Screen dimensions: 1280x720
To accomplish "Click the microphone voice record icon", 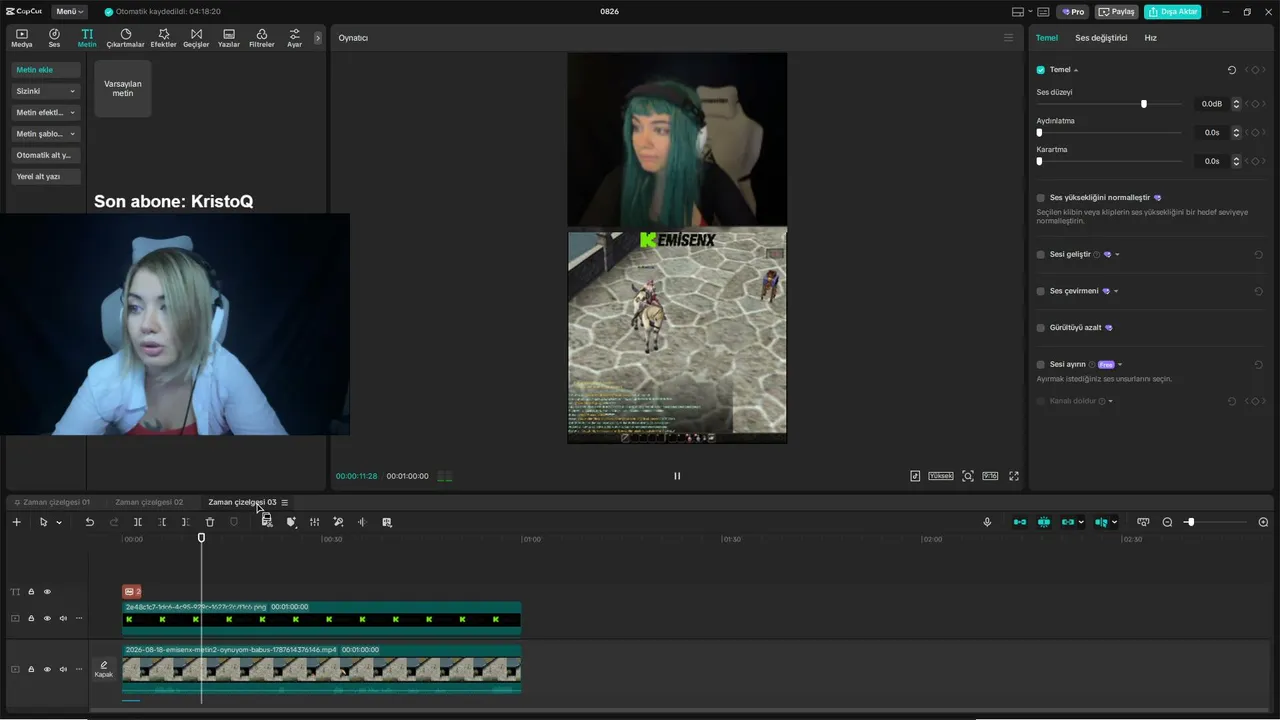I will pyautogui.click(x=987, y=522).
